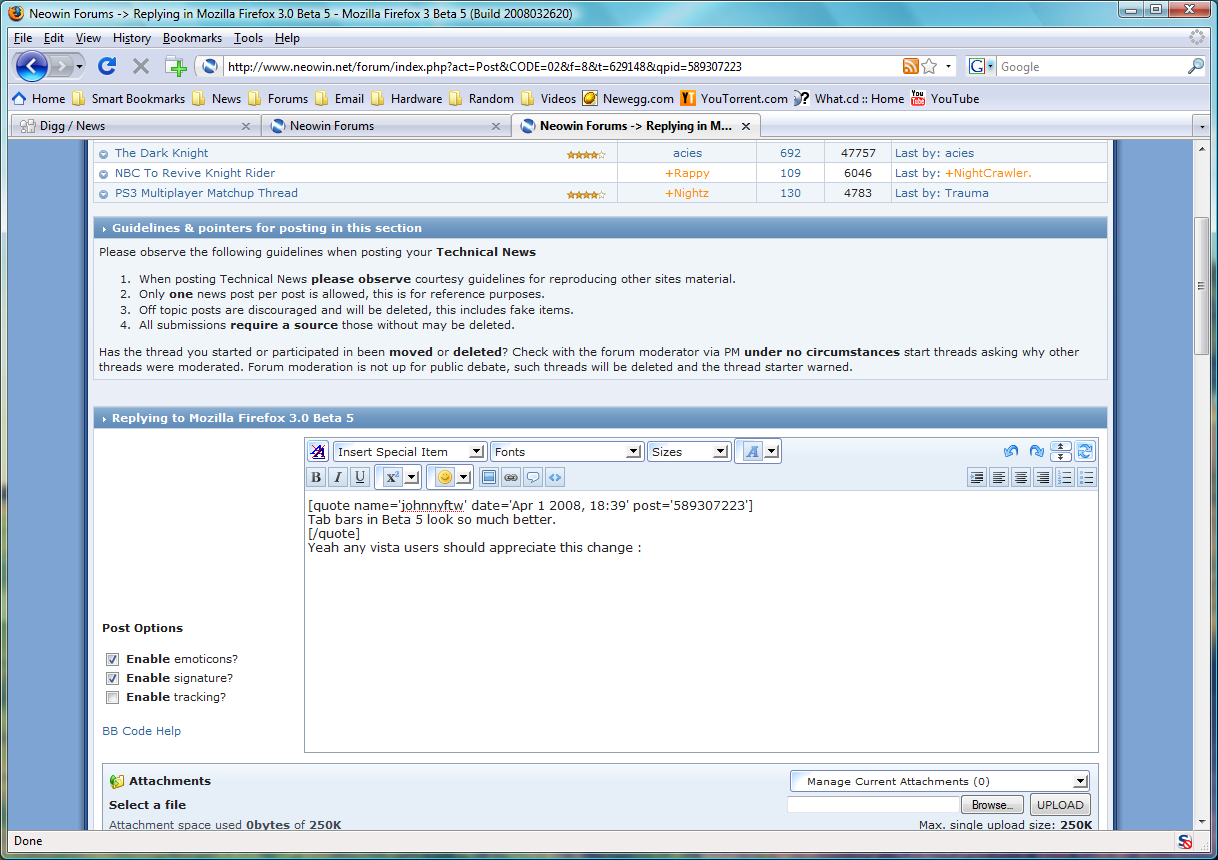Click the smiley emoticon button
The width and height of the screenshot is (1218, 860).
445,478
